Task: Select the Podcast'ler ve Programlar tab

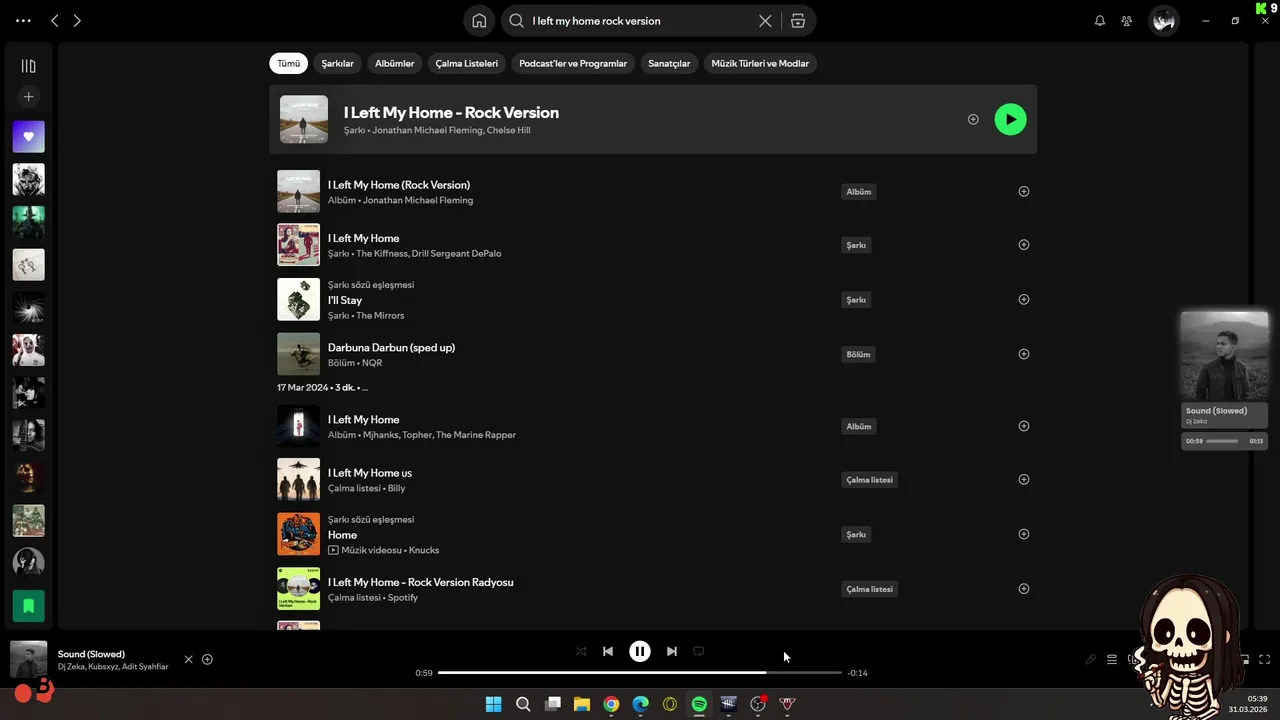Action: point(573,63)
